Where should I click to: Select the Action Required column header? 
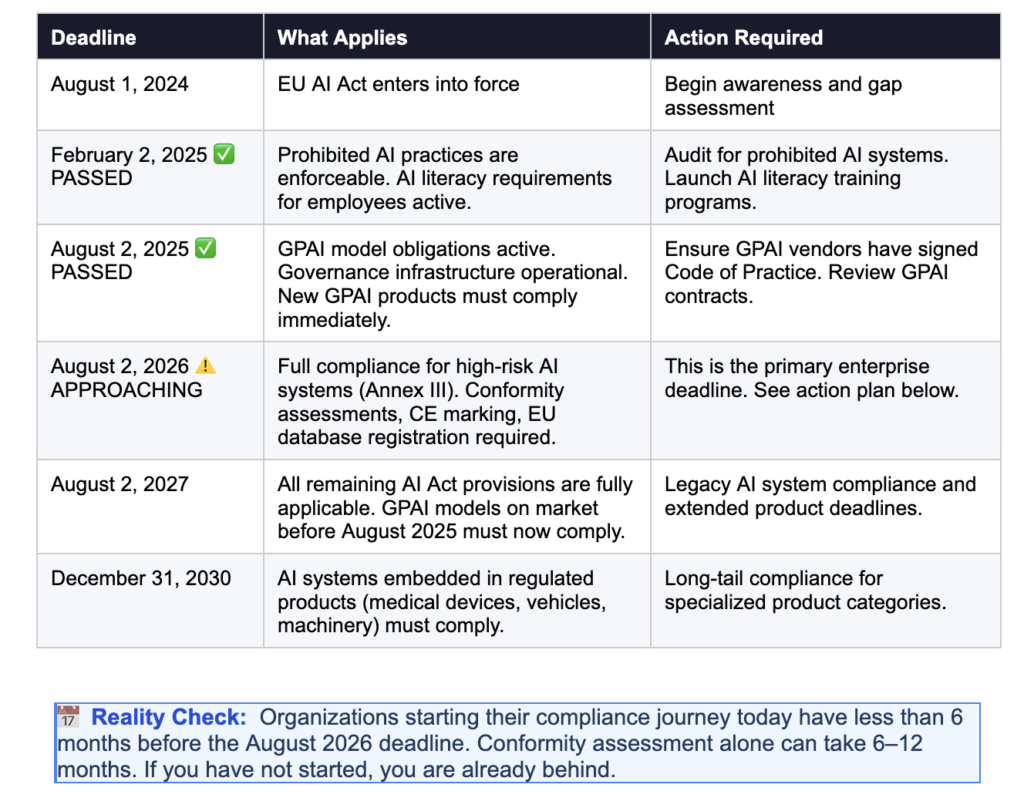coord(743,37)
